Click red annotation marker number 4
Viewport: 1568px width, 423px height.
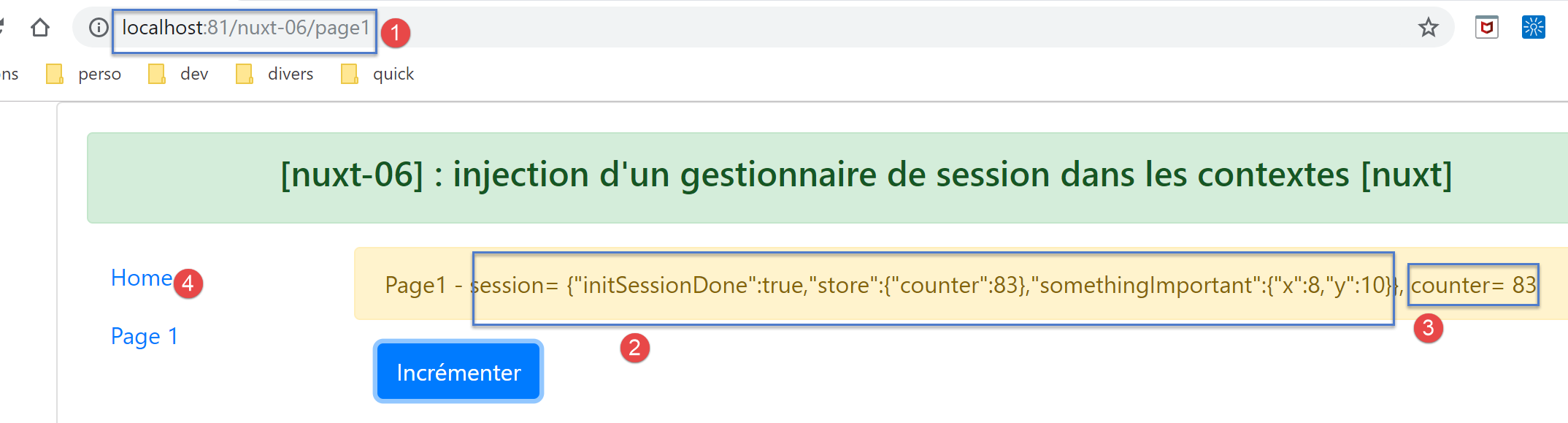[x=188, y=283]
